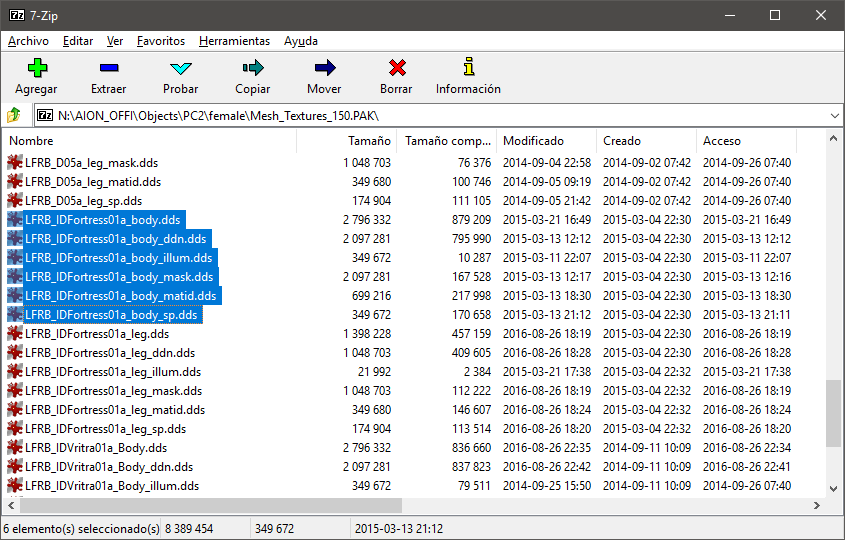Expand the address path dropdown
The width and height of the screenshot is (845, 540).
coord(834,115)
